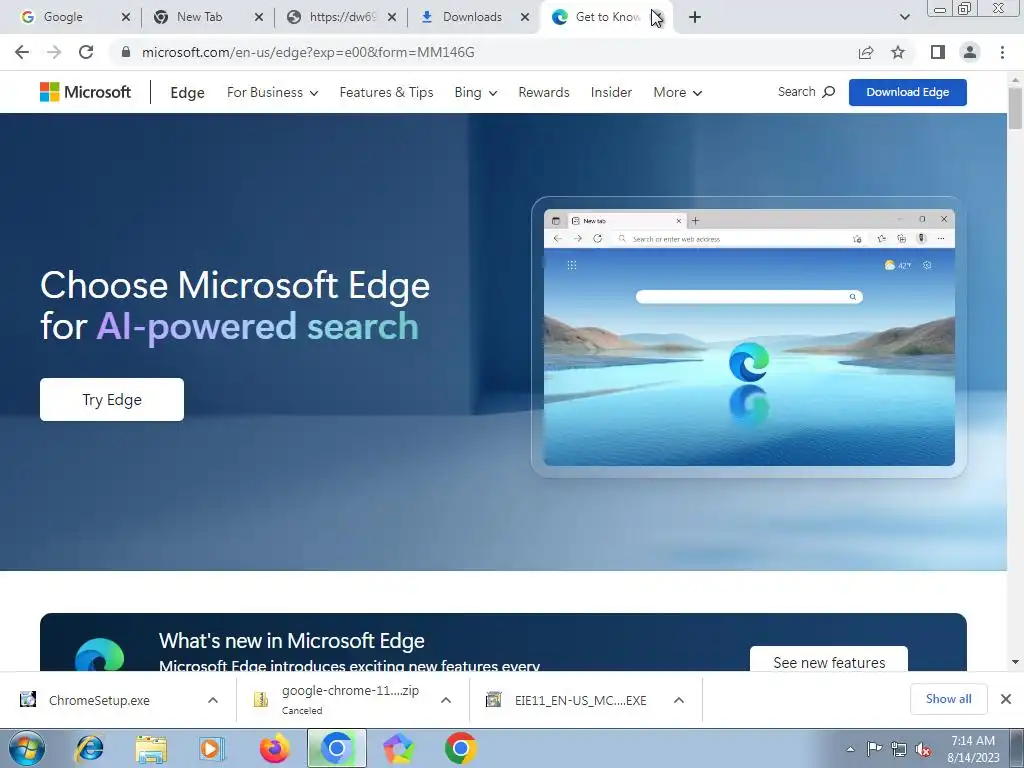This screenshot has height=768, width=1024.
Task: Launch Google Chrome from taskbar
Action: tap(460, 748)
